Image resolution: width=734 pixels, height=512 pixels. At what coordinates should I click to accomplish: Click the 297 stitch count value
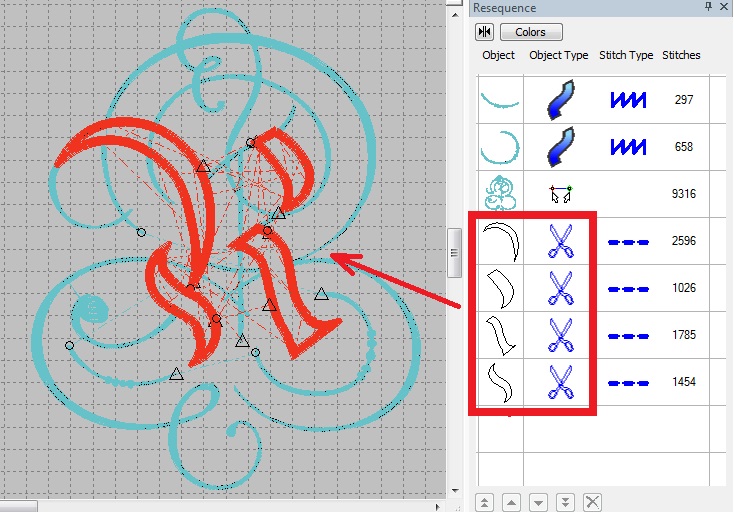tap(684, 100)
